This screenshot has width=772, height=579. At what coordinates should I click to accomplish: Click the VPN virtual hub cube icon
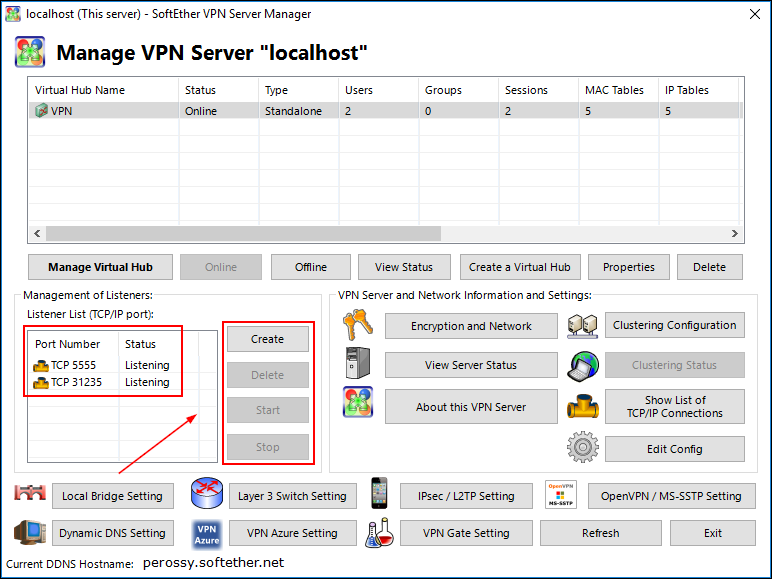(41, 111)
